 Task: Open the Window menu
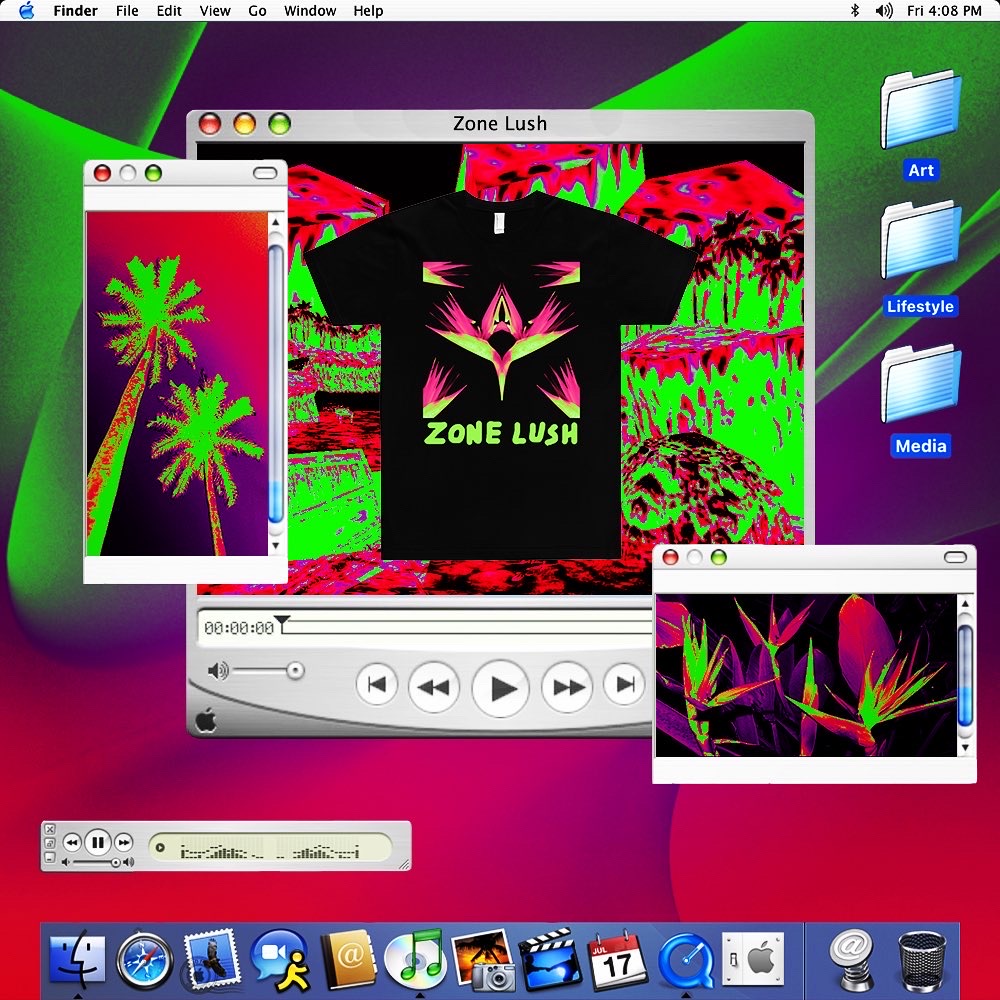(310, 11)
